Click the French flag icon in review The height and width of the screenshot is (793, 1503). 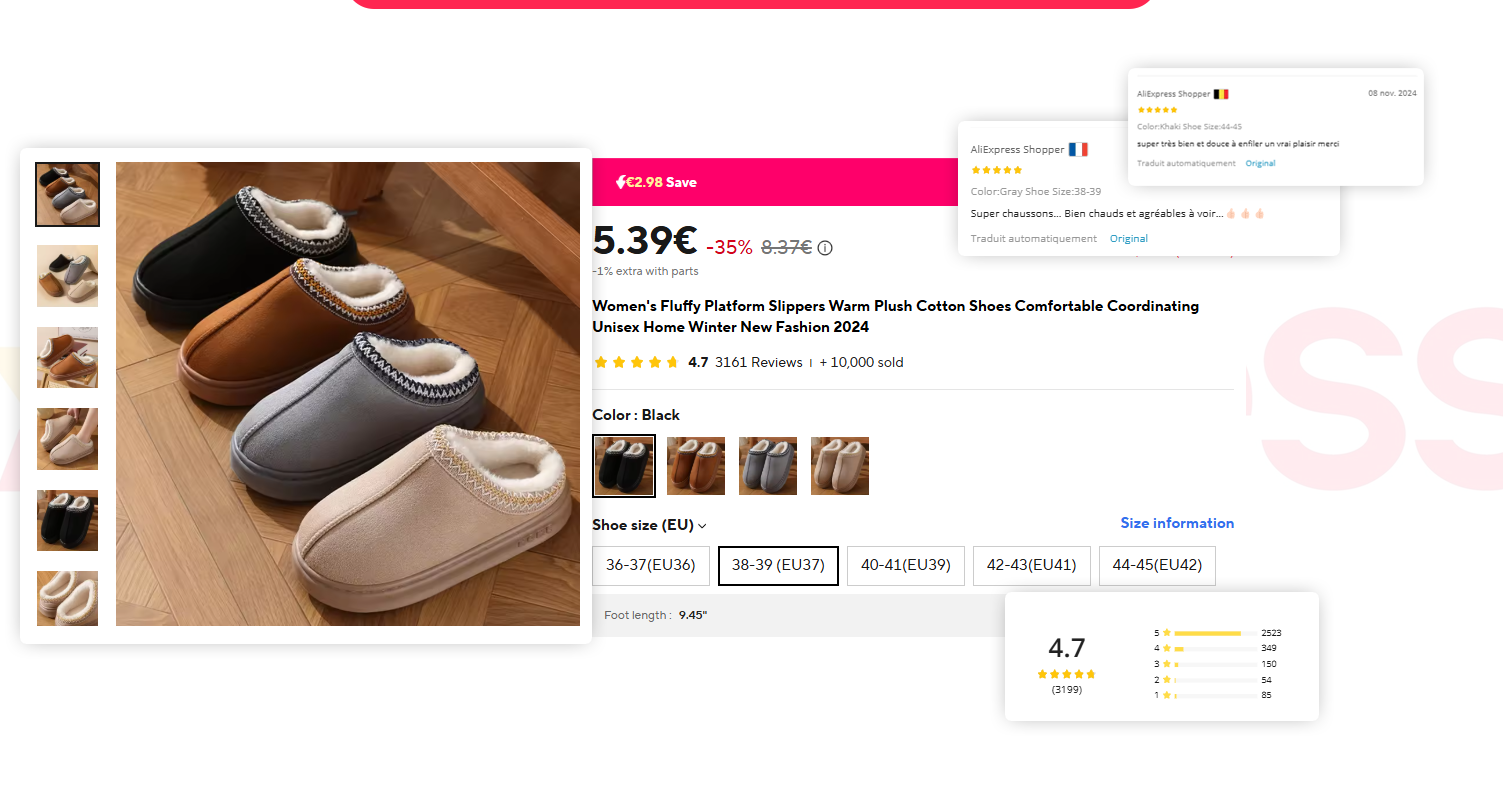[x=1078, y=150]
